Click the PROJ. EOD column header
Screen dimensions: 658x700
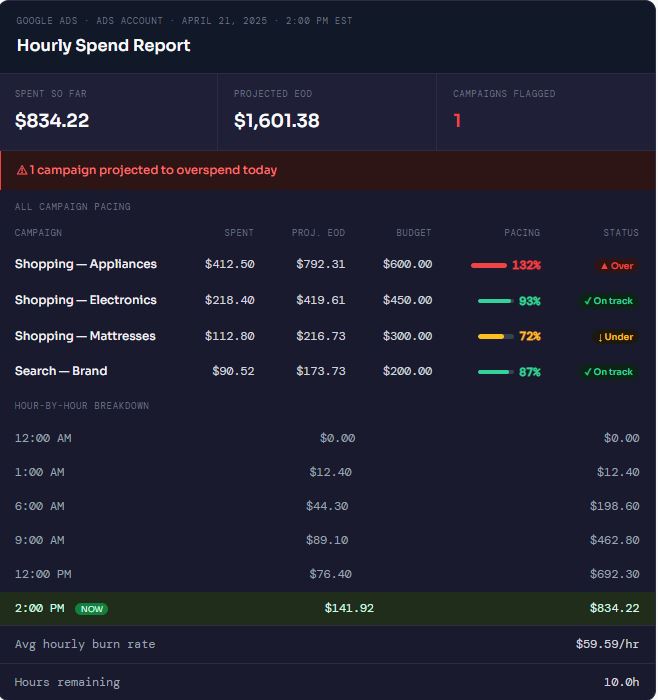318,233
